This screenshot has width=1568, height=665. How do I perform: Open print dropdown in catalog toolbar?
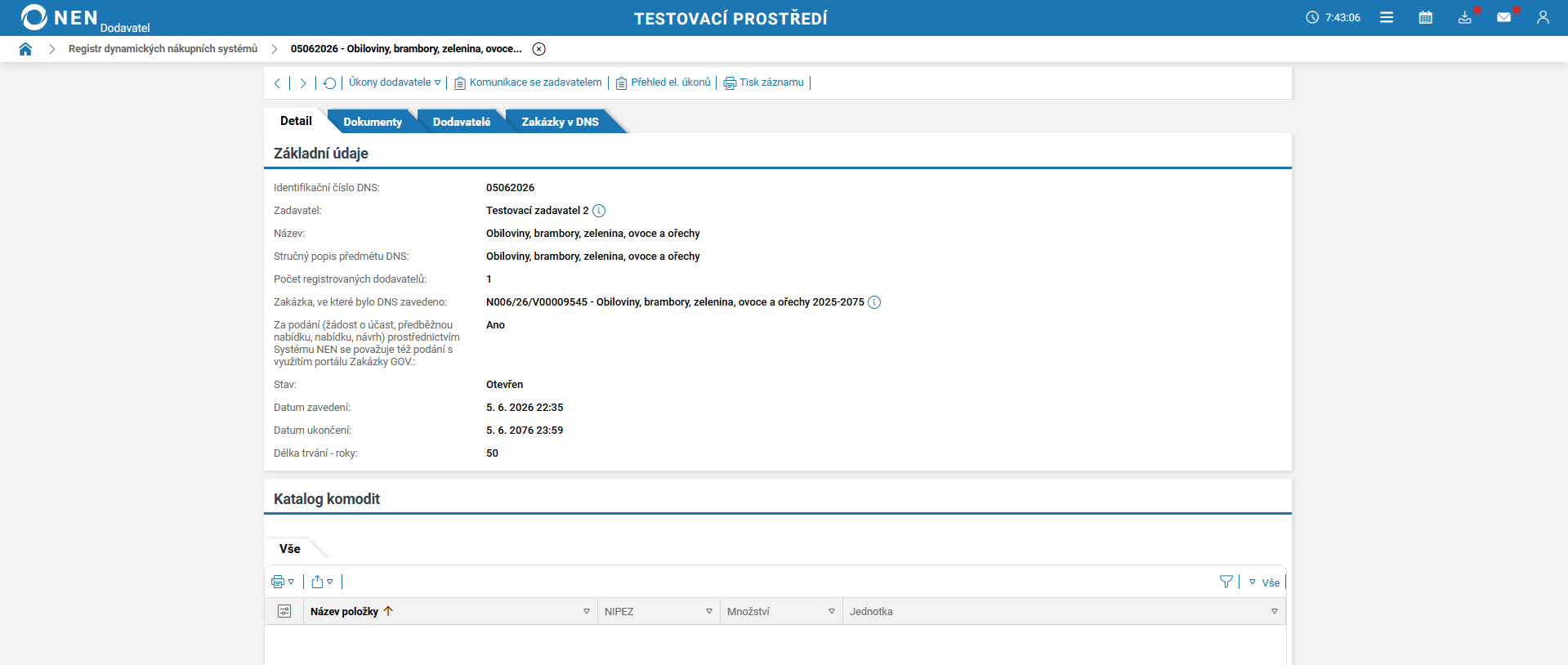point(283,582)
